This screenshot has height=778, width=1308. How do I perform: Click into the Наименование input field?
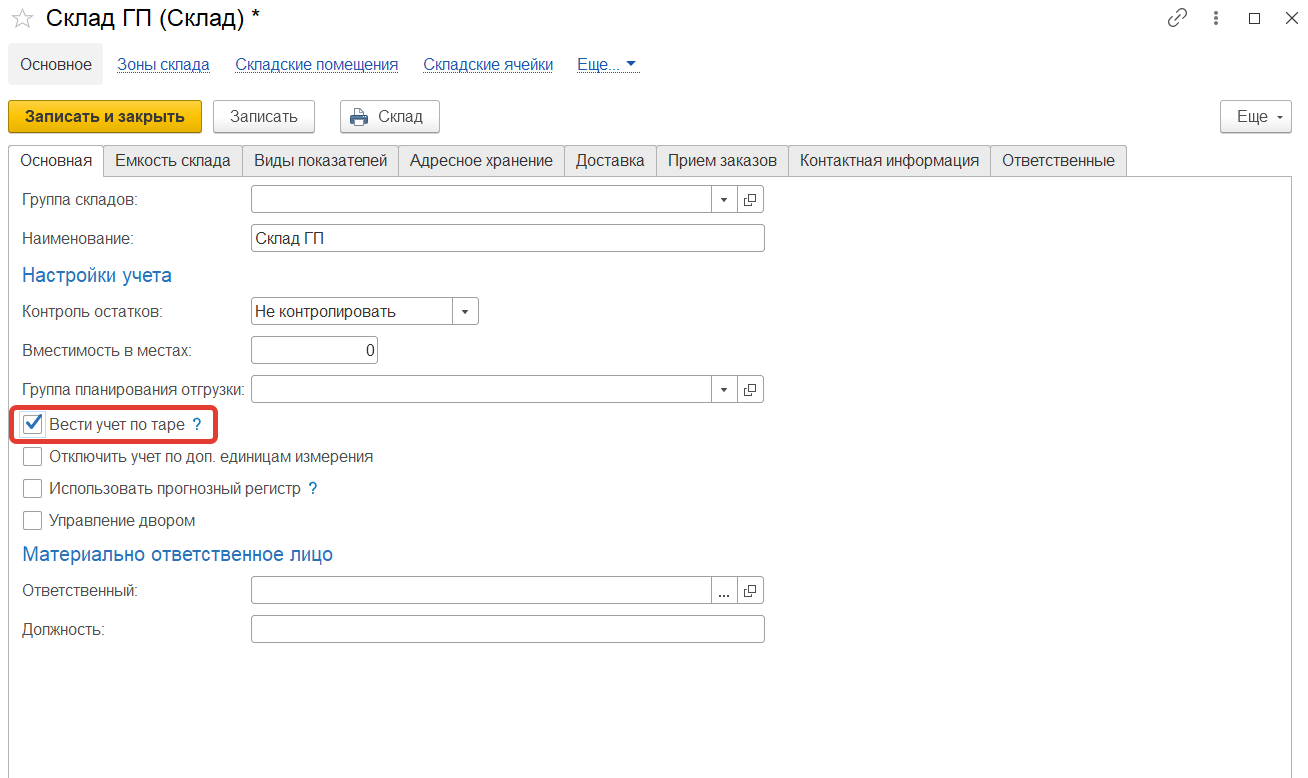tap(507, 238)
